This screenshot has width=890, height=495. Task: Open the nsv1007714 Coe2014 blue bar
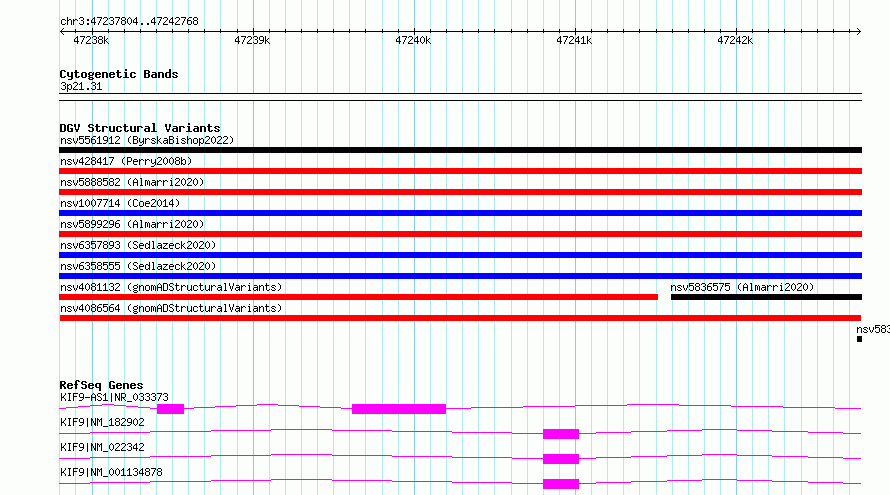point(460,213)
